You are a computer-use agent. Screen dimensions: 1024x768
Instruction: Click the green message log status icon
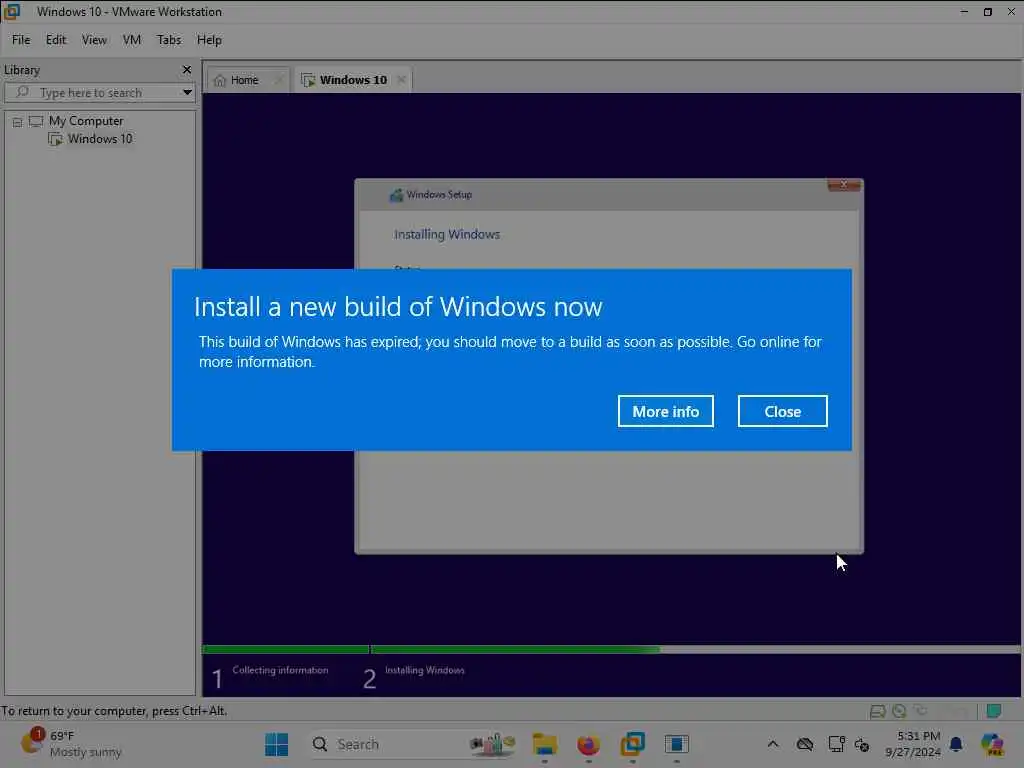coord(994,711)
